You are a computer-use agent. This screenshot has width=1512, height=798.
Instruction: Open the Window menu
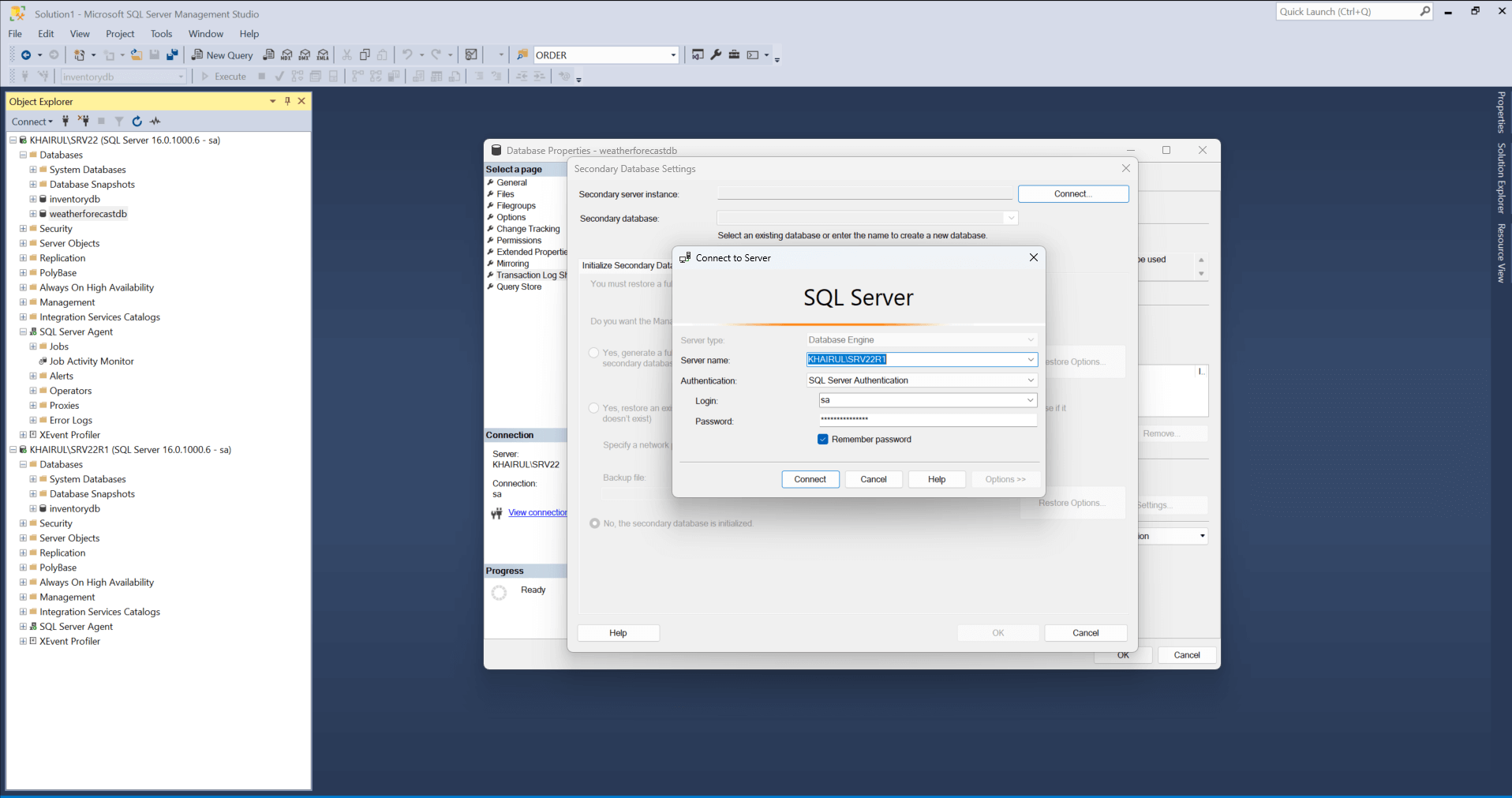click(205, 34)
